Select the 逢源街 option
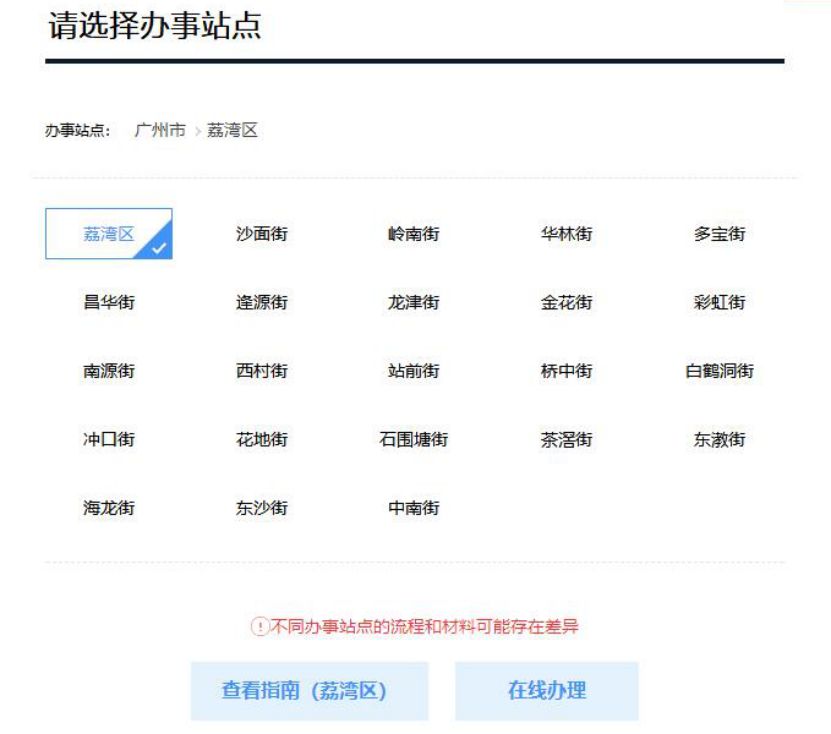 (261, 302)
